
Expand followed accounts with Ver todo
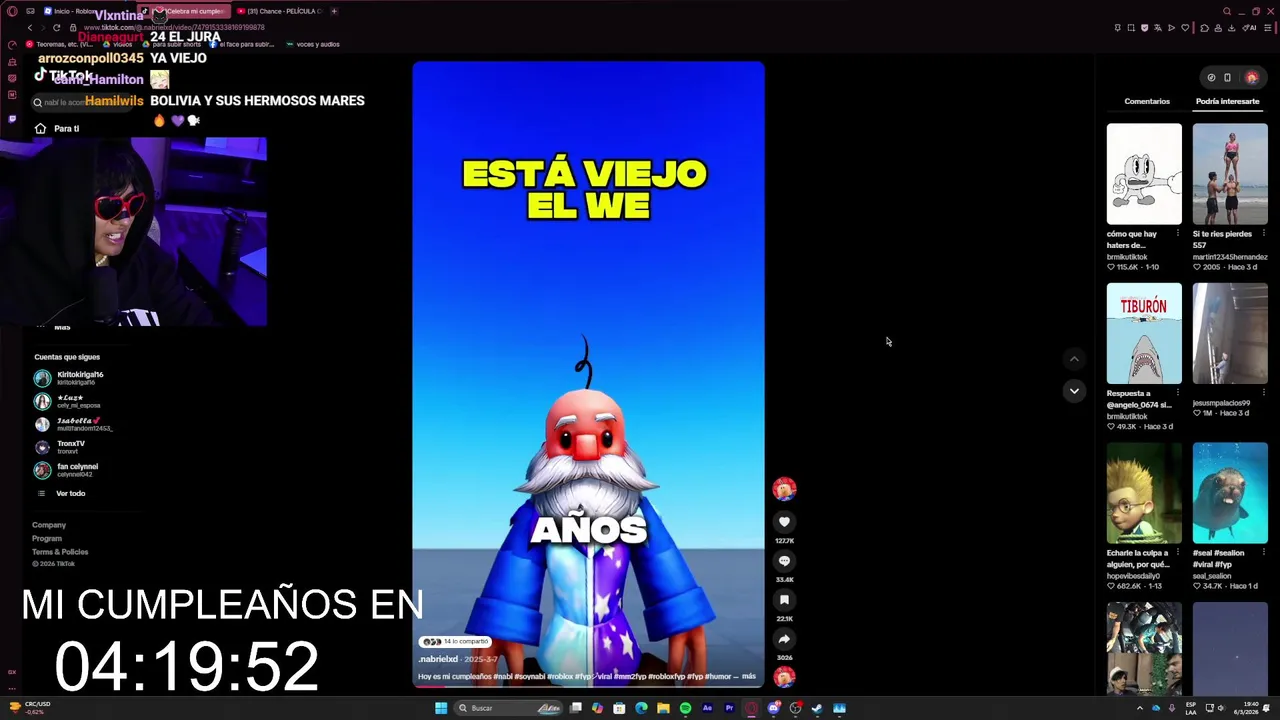[x=61, y=493]
